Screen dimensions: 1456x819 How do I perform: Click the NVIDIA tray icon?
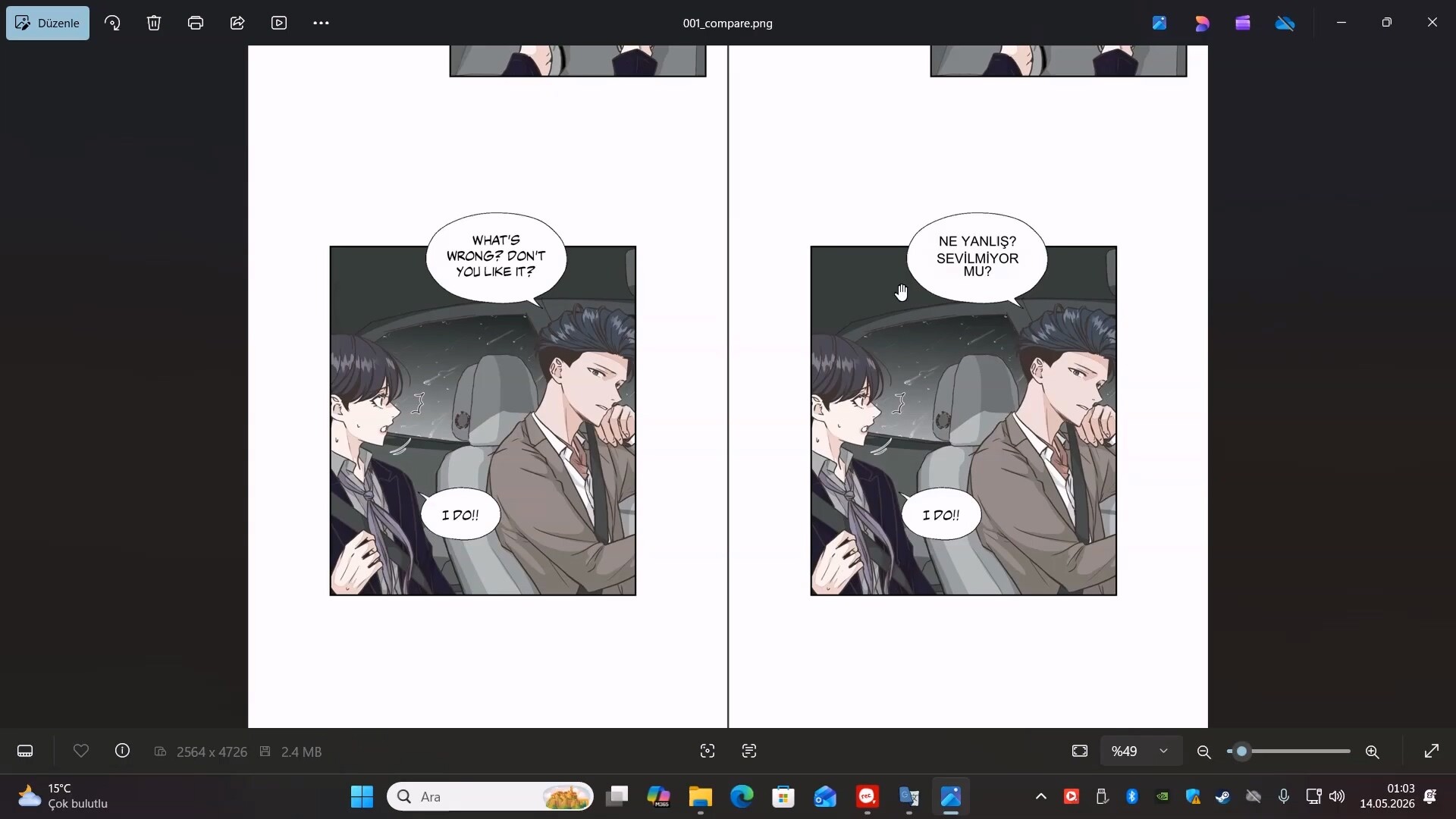[x=1163, y=796]
